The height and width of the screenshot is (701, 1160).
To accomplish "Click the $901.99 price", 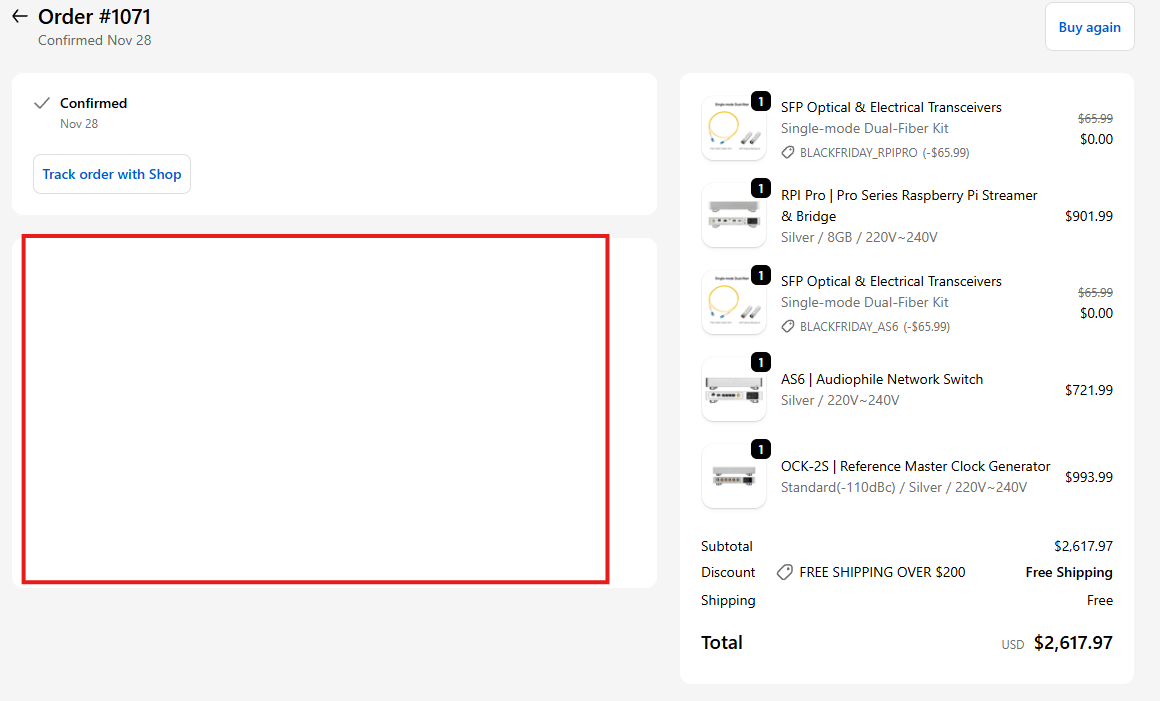I will (x=1089, y=216).
